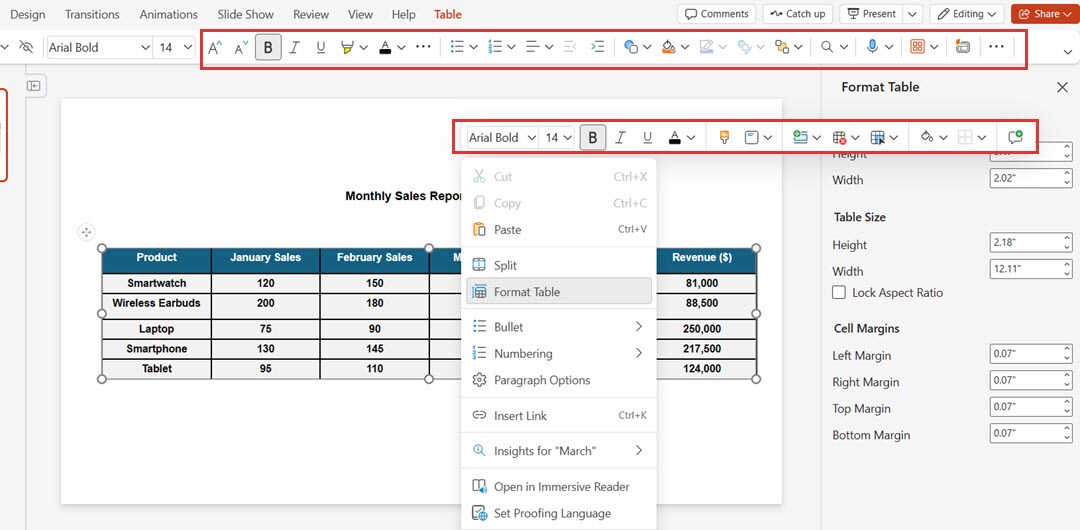Apply text highlight color from ribbon

pos(347,48)
